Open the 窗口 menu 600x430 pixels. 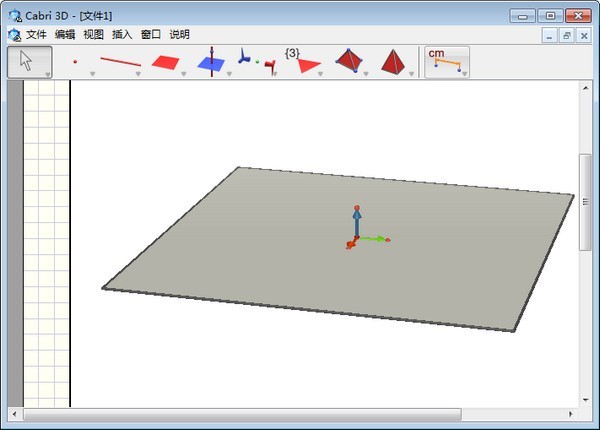pyautogui.click(x=151, y=35)
